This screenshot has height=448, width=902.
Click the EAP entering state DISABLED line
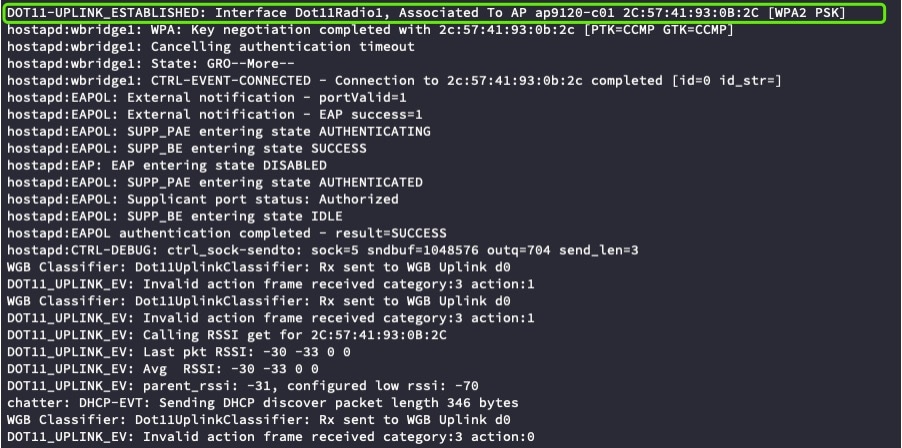[x=167, y=165]
